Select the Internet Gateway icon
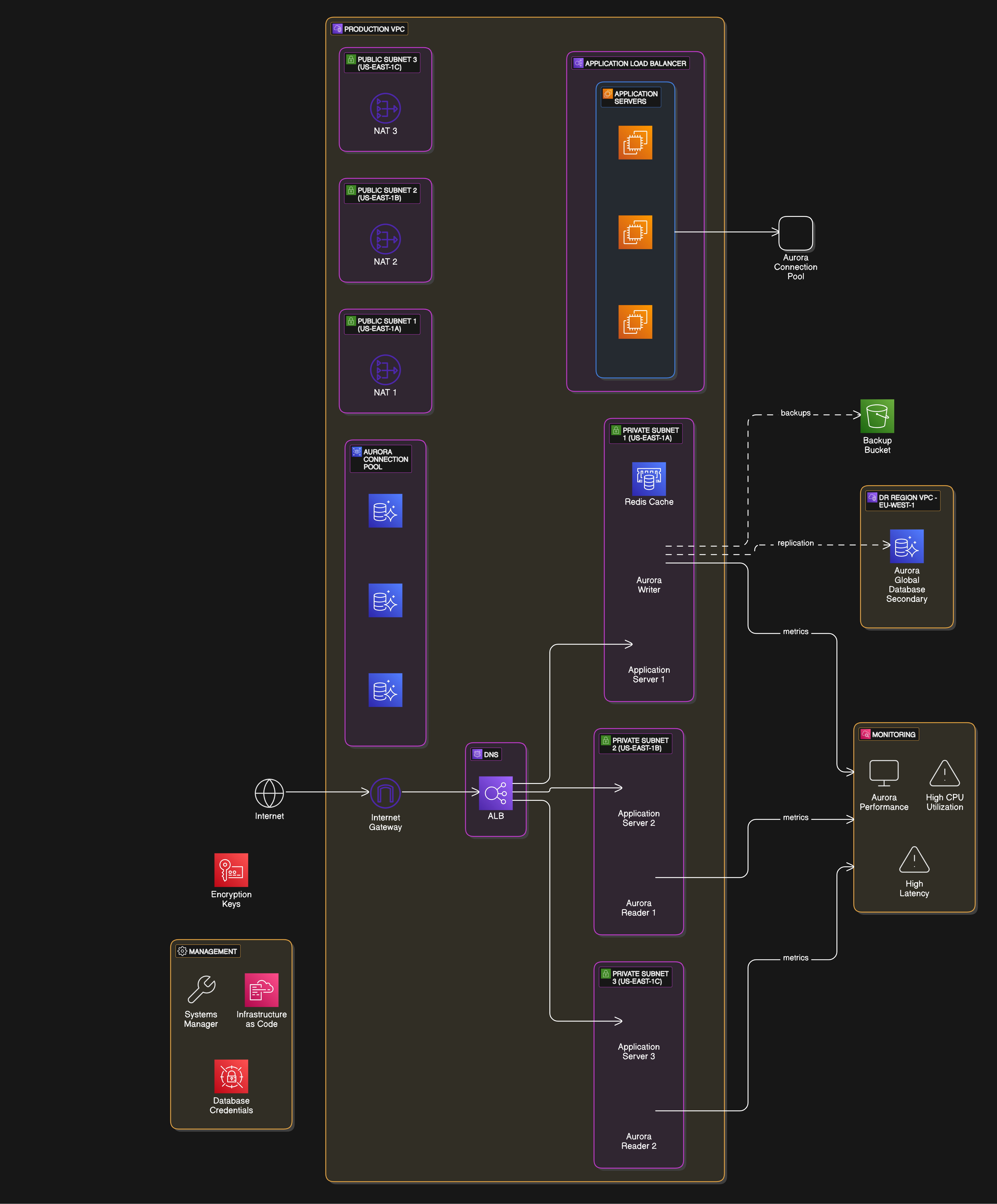 tap(385, 793)
